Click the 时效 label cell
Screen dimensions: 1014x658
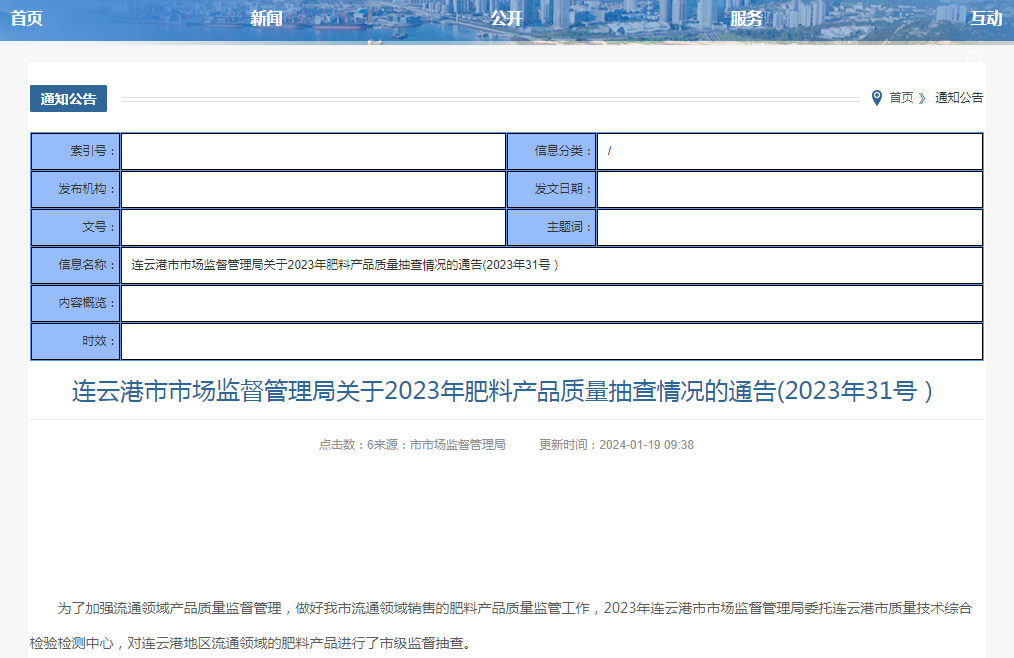[x=76, y=342]
